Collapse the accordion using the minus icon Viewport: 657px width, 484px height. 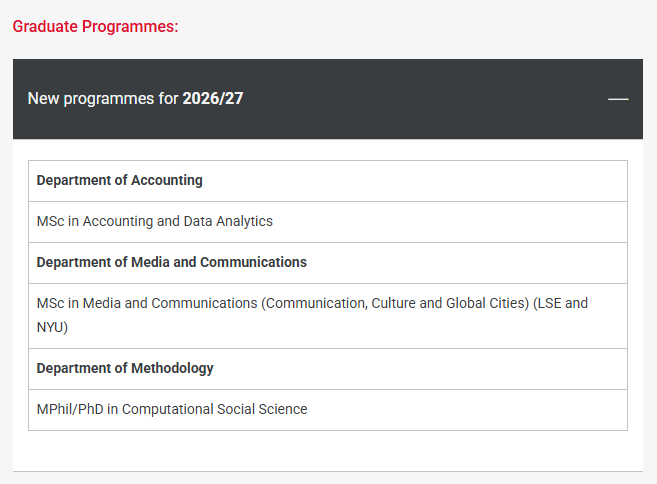(x=618, y=99)
